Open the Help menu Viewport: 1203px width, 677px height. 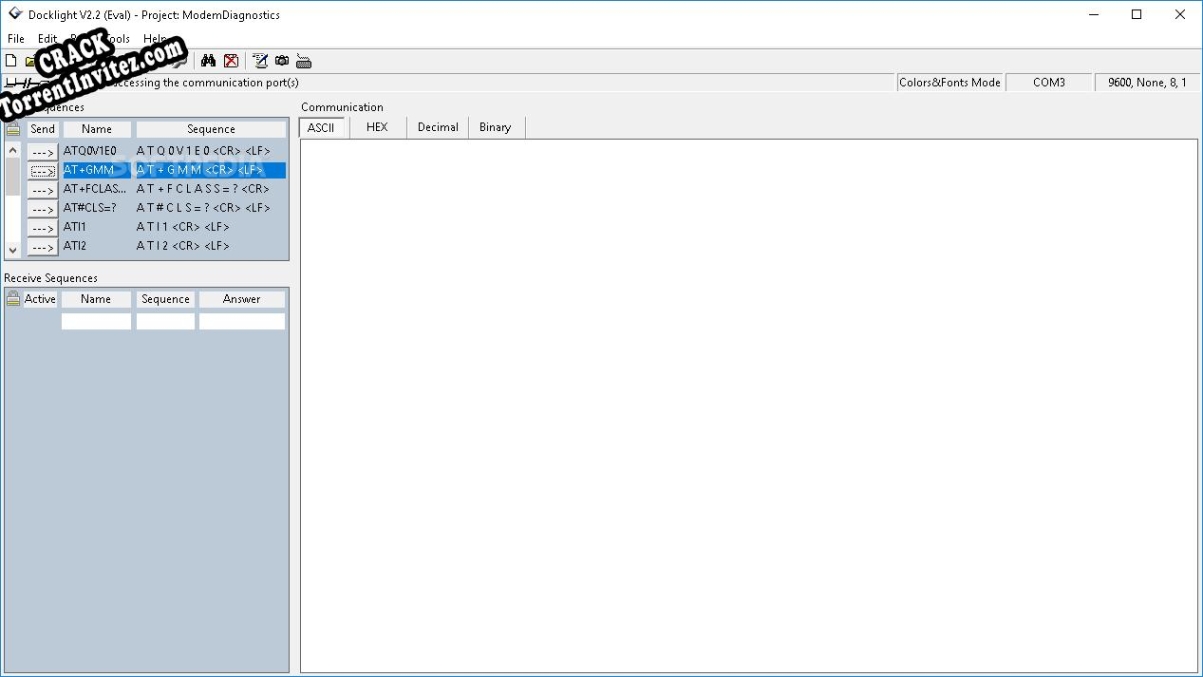[x=154, y=38]
